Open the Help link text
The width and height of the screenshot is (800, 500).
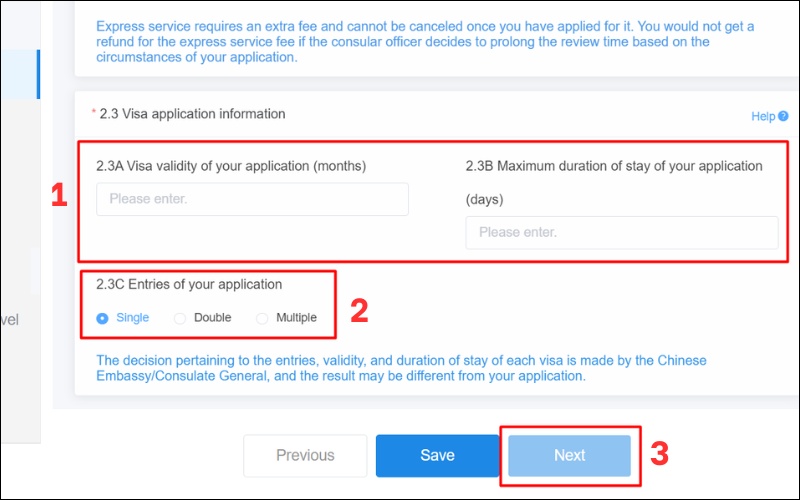pos(762,117)
